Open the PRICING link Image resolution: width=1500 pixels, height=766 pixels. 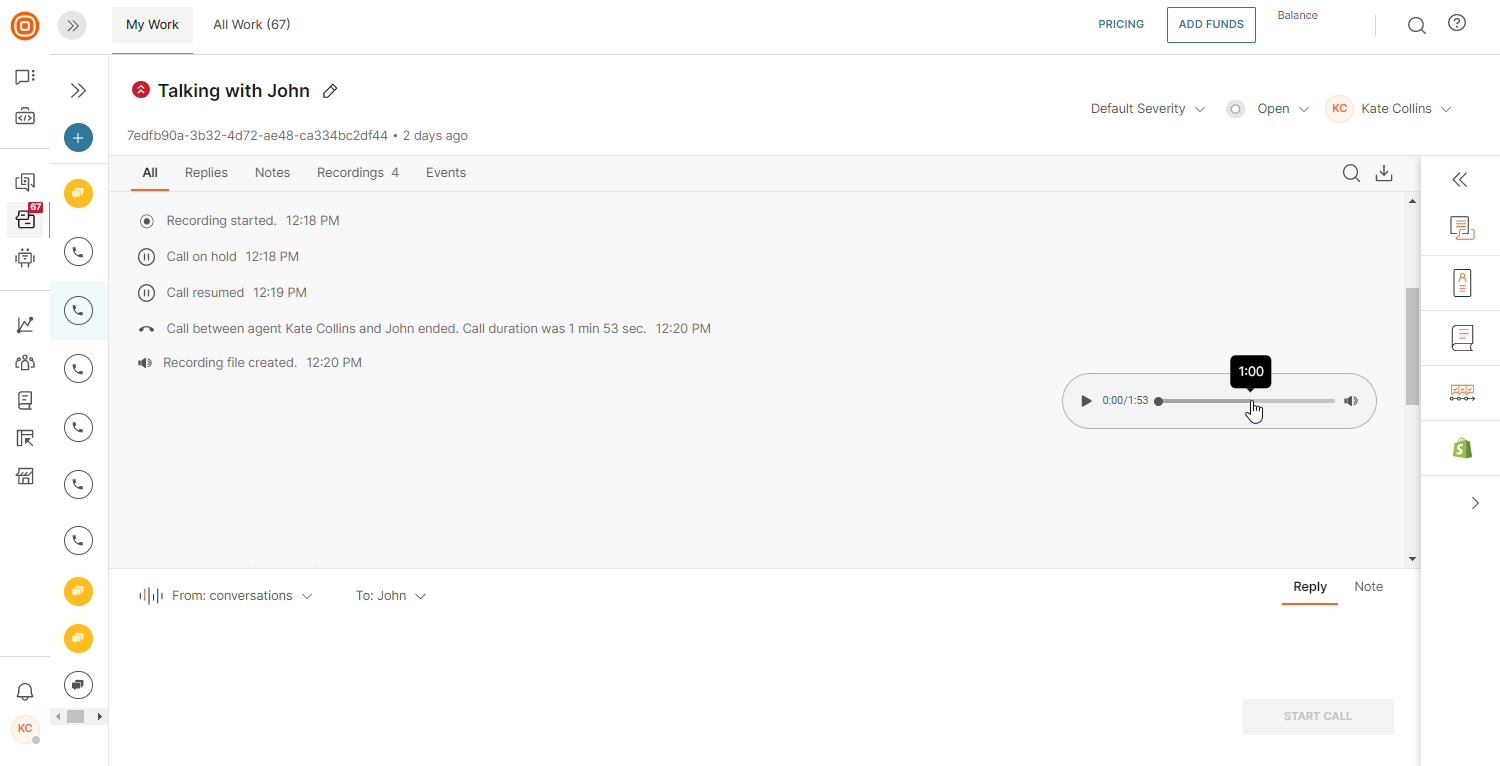pyautogui.click(x=1121, y=25)
